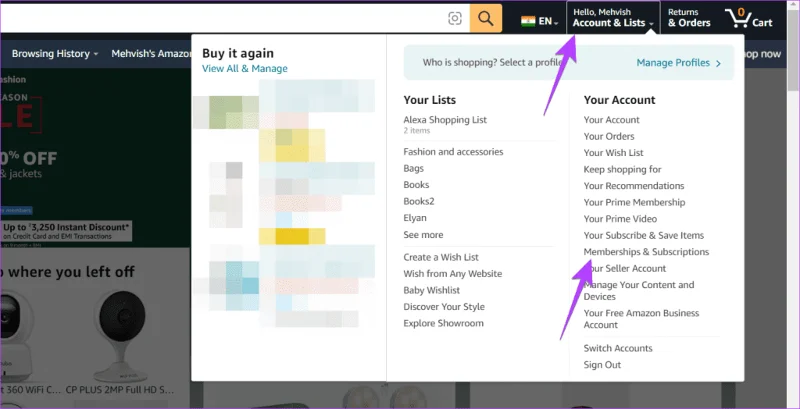The image size is (800, 409).
Task: Open Your Subscribe & Save Items
Action: pyautogui.click(x=643, y=235)
